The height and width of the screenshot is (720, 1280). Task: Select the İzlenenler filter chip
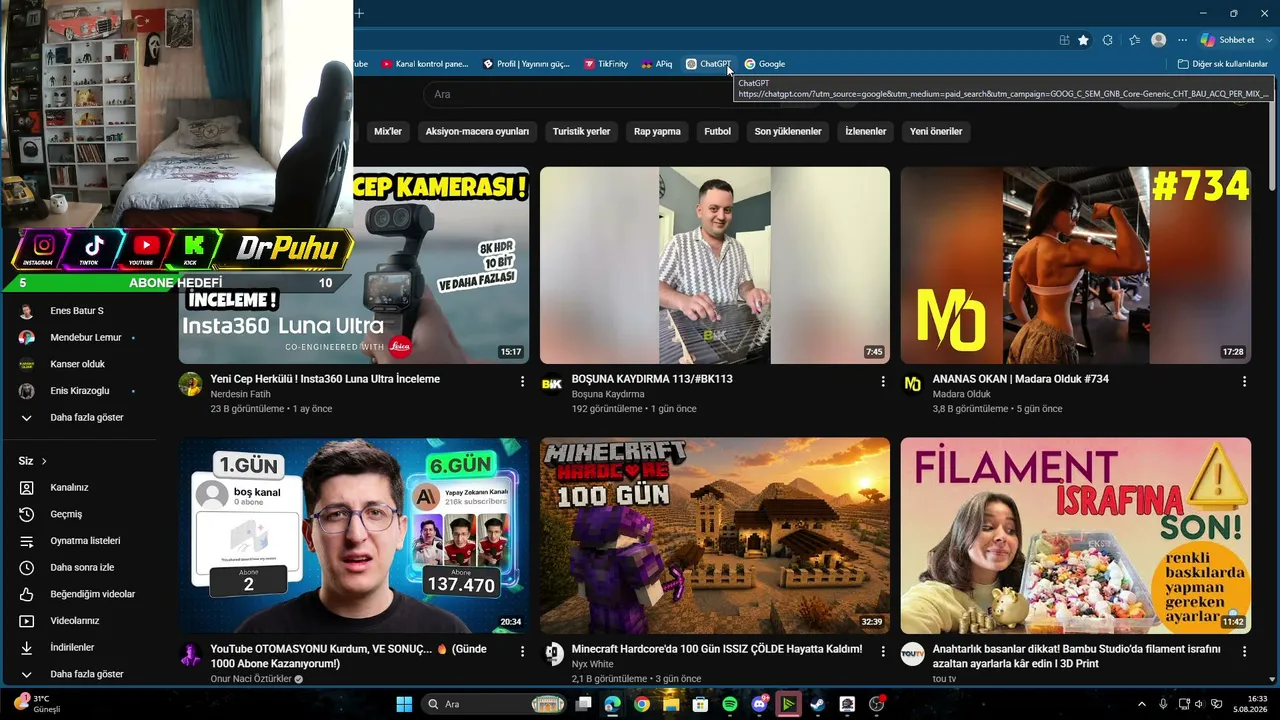click(866, 131)
